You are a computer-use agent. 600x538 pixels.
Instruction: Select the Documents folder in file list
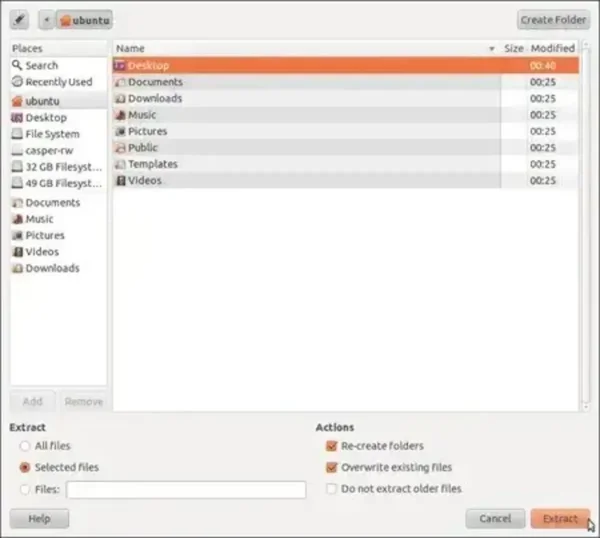346,82
